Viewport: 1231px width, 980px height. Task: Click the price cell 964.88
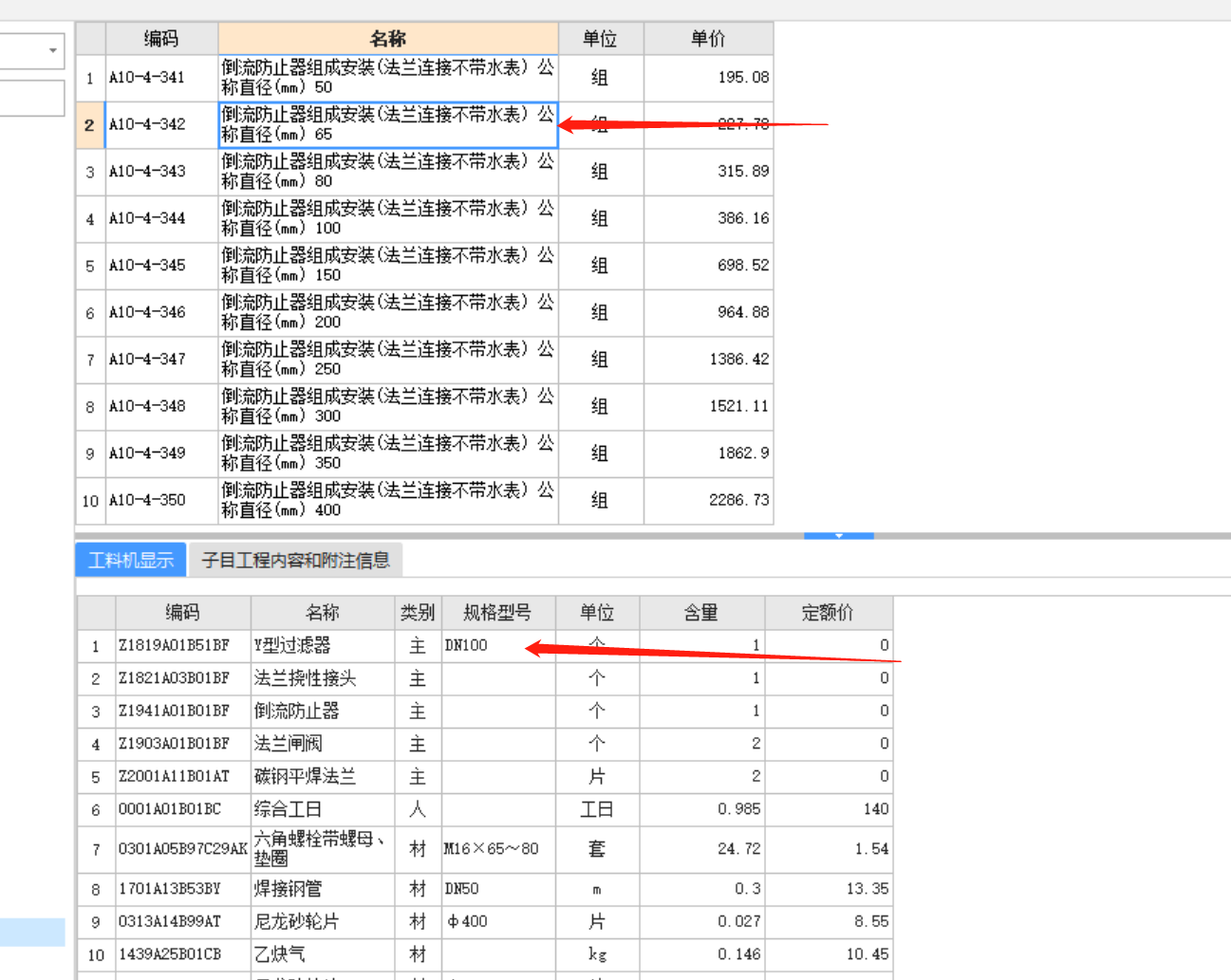(708, 312)
